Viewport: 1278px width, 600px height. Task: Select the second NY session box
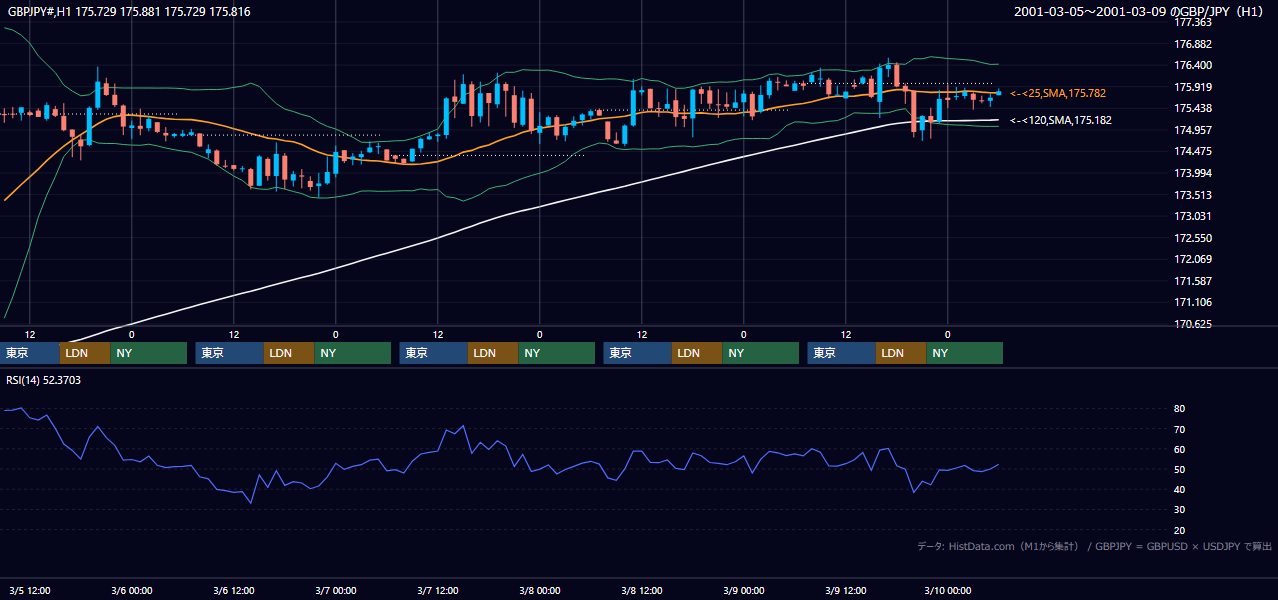[353, 353]
